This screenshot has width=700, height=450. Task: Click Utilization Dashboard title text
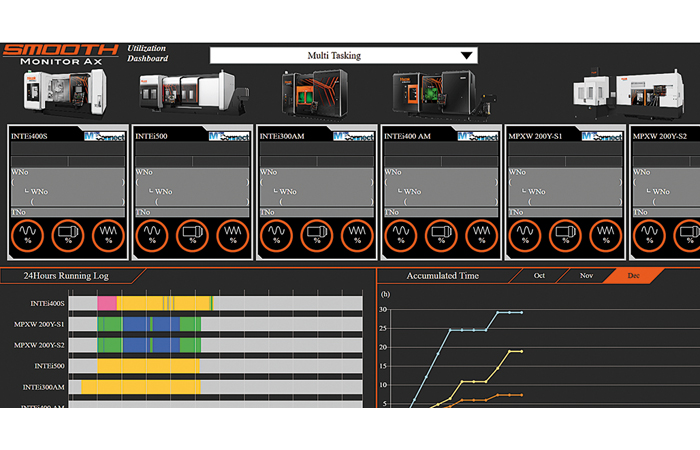point(147,53)
